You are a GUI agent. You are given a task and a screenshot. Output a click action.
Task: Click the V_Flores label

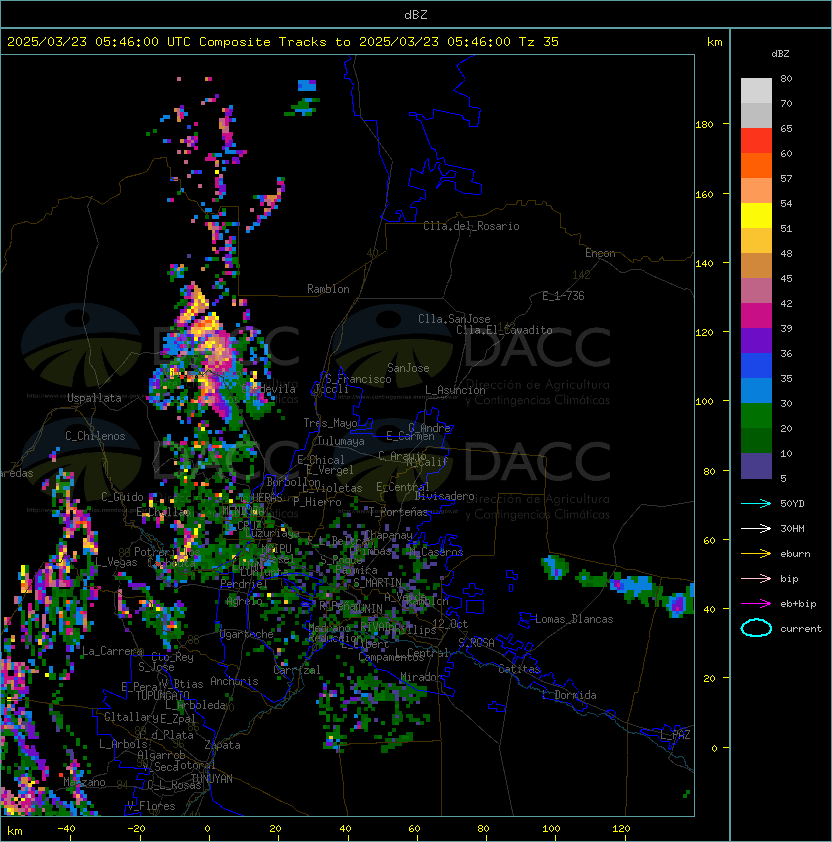(151, 805)
